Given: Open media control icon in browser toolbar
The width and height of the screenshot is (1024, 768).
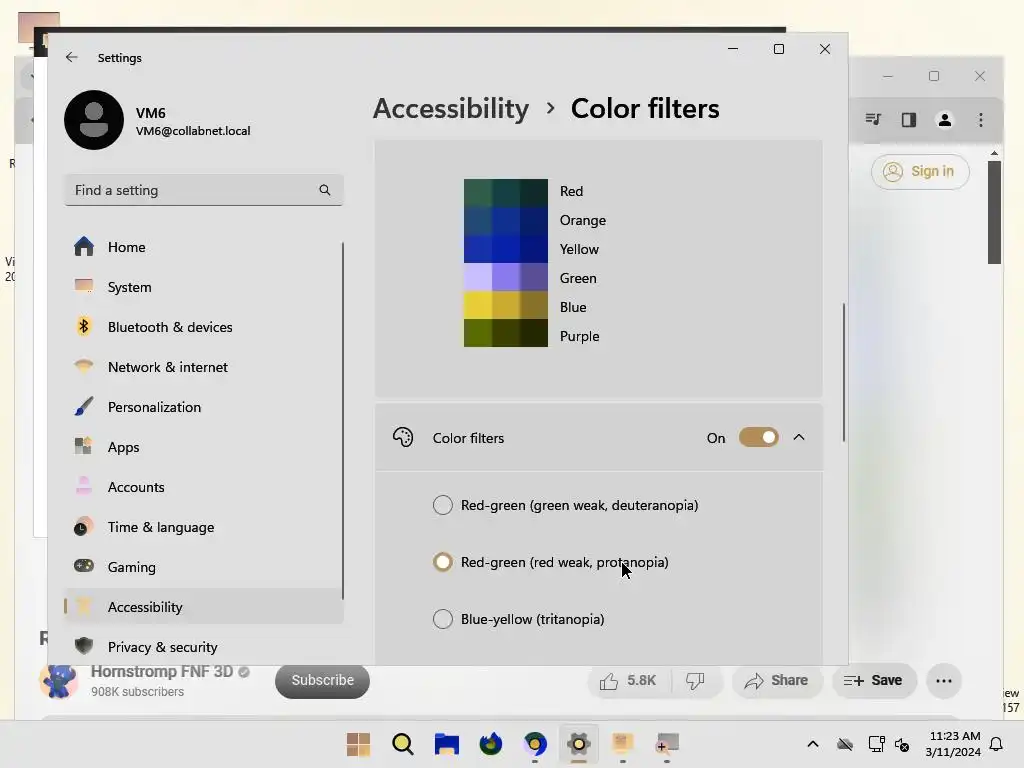Looking at the screenshot, I should click(x=873, y=120).
